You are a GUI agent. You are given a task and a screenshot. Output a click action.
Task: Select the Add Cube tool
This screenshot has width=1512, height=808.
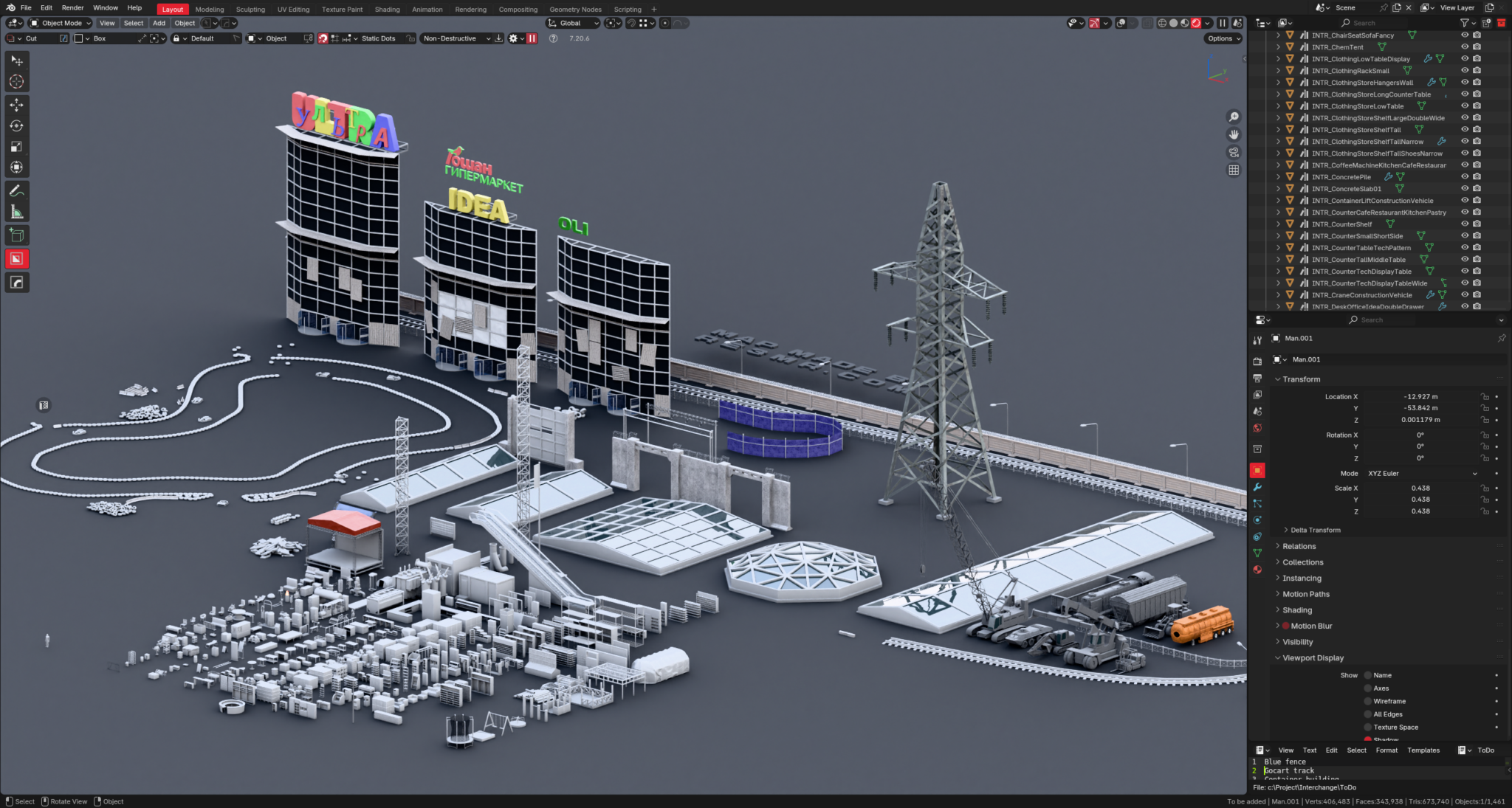16,235
